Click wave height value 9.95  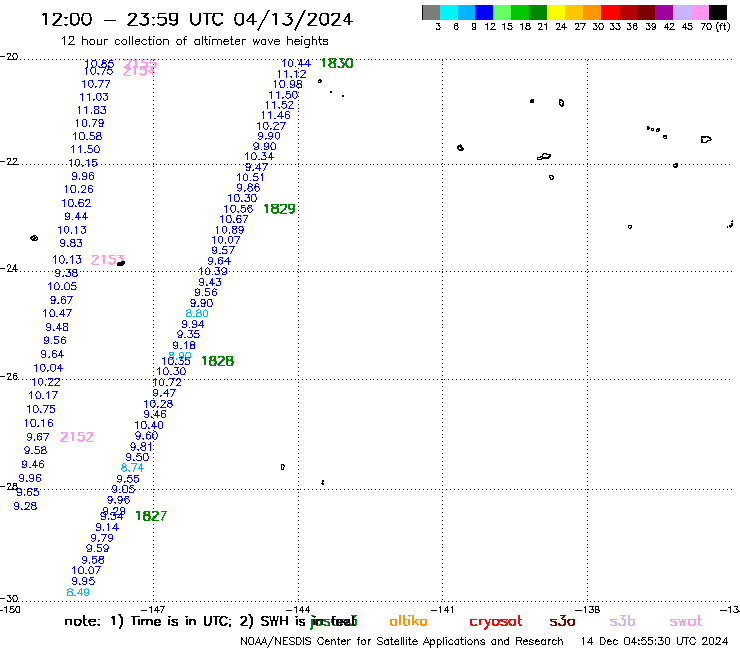(83, 581)
